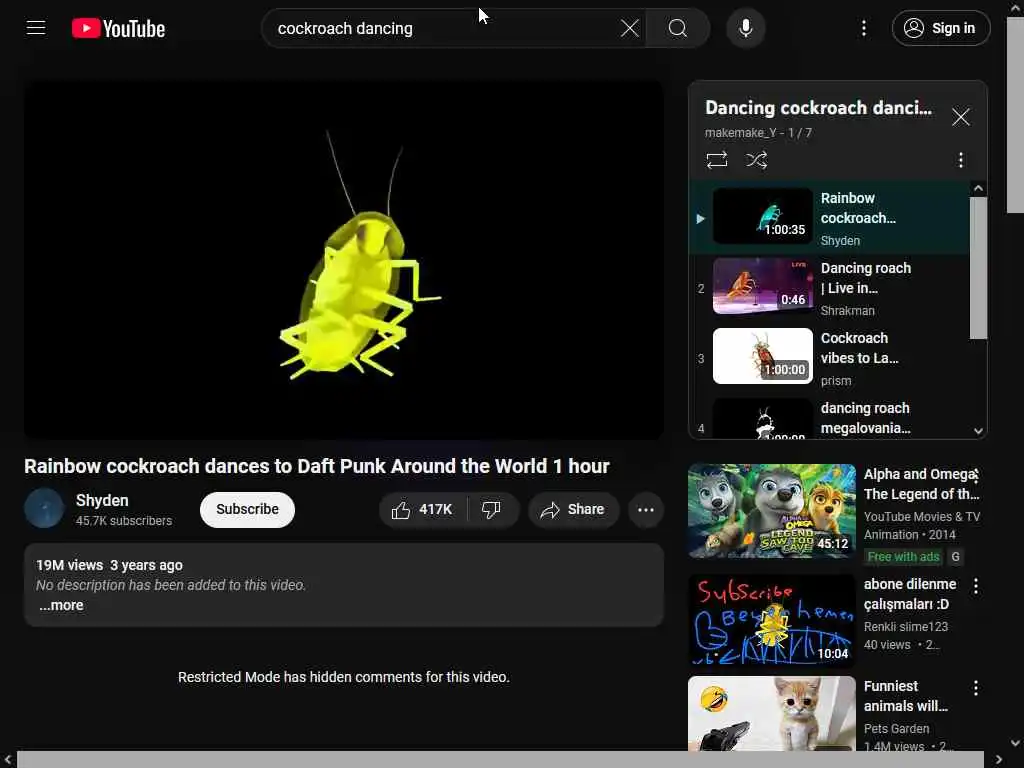Play Dancing roach Live playlist video

point(829,288)
